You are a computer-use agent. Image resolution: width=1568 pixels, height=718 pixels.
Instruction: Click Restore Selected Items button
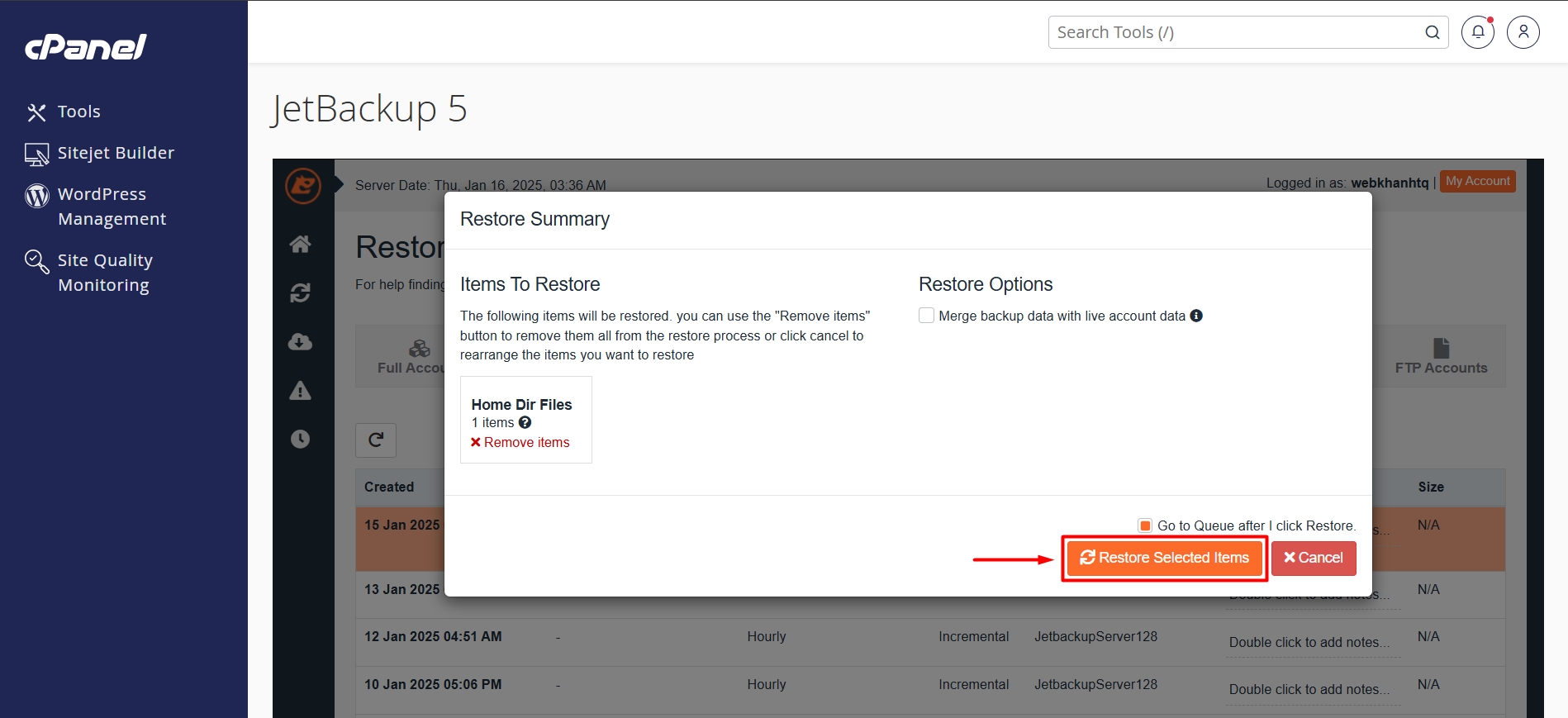click(1164, 558)
